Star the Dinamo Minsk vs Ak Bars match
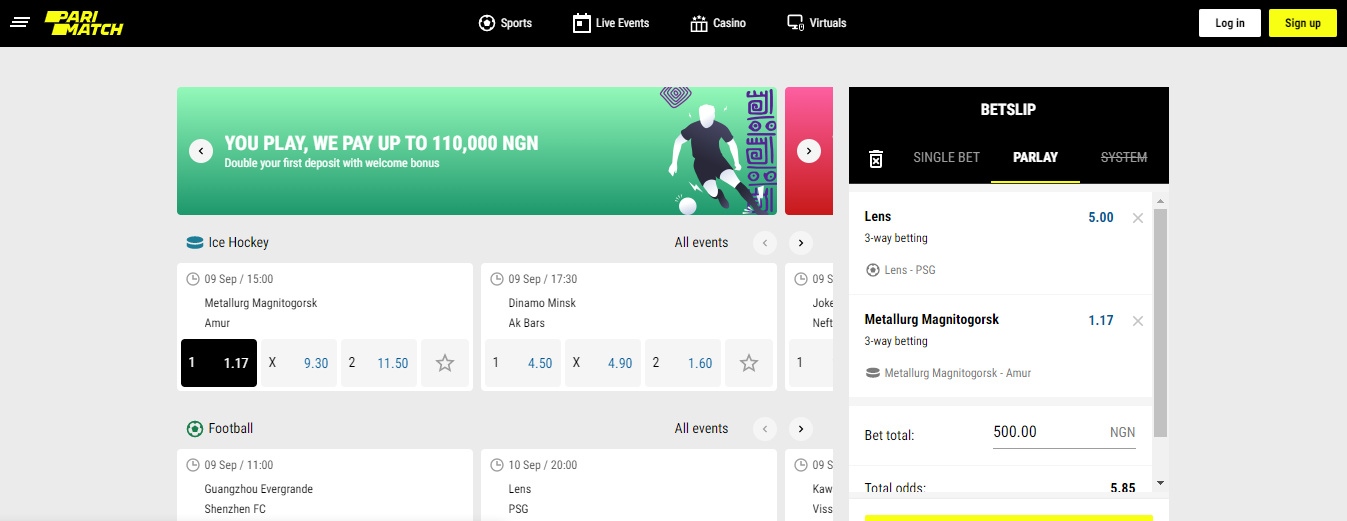Image resolution: width=1347 pixels, height=521 pixels. coord(749,363)
